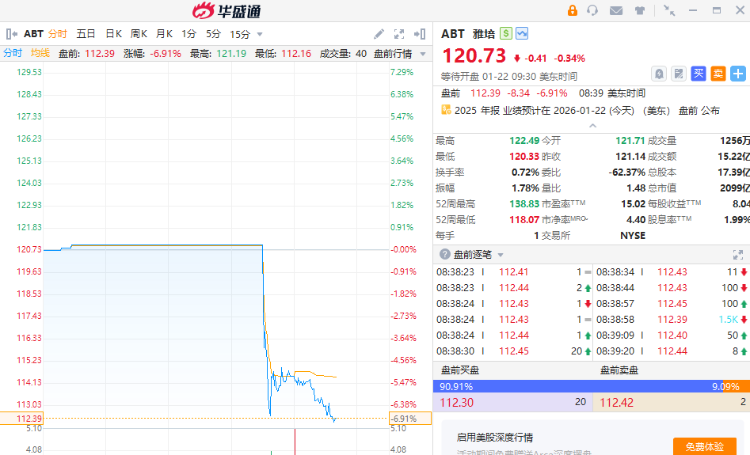
Task: Click the shrink window arrows icon
Action: point(669,11)
